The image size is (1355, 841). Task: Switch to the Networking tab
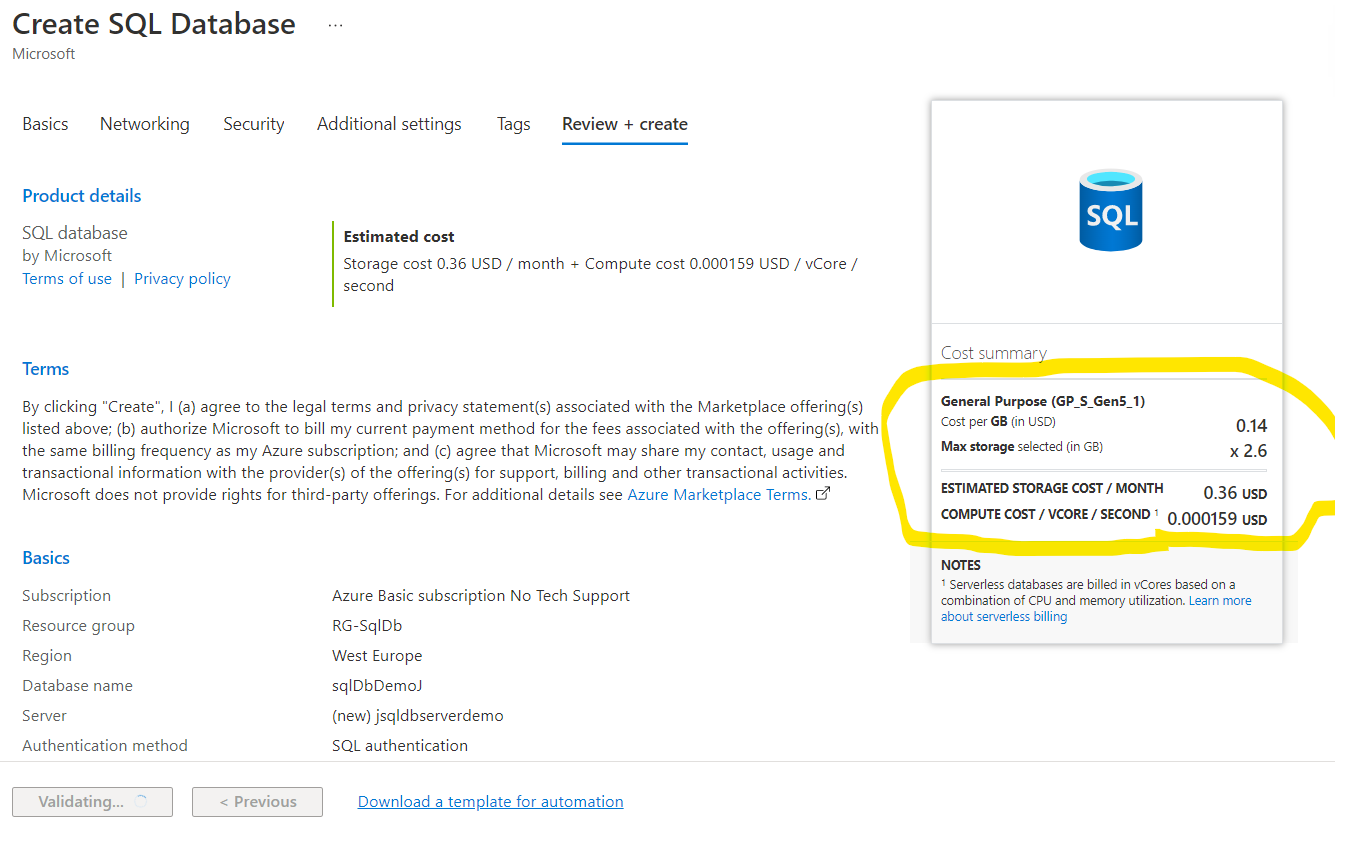point(145,124)
